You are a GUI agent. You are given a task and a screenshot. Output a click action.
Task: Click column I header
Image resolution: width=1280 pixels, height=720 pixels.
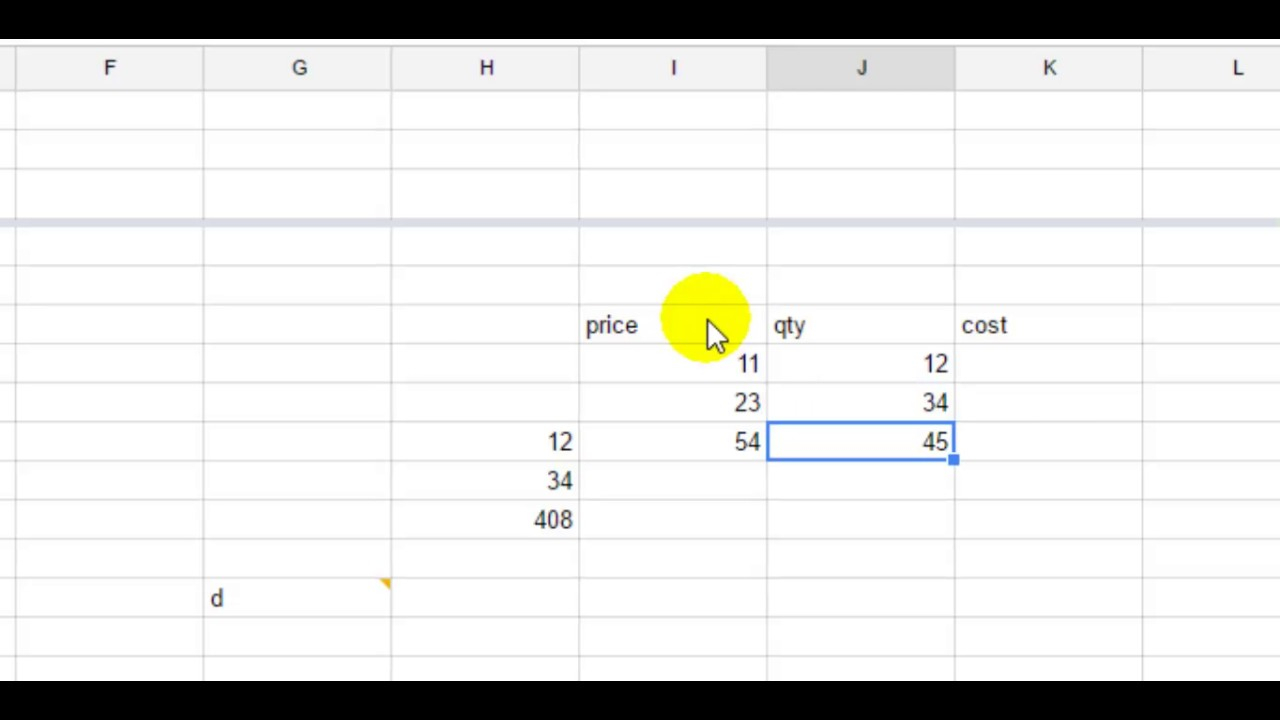[x=673, y=68]
